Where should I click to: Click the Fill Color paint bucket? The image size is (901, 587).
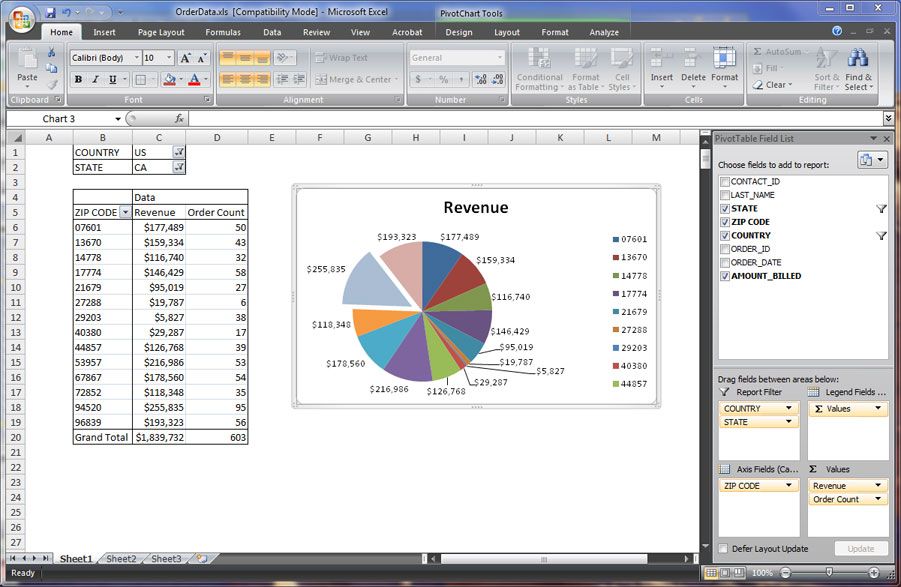(x=169, y=79)
